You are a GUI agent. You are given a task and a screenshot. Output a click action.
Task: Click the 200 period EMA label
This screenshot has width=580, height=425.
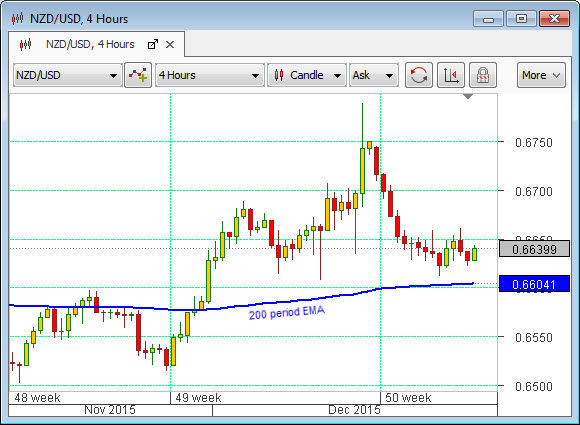pyautogui.click(x=287, y=313)
